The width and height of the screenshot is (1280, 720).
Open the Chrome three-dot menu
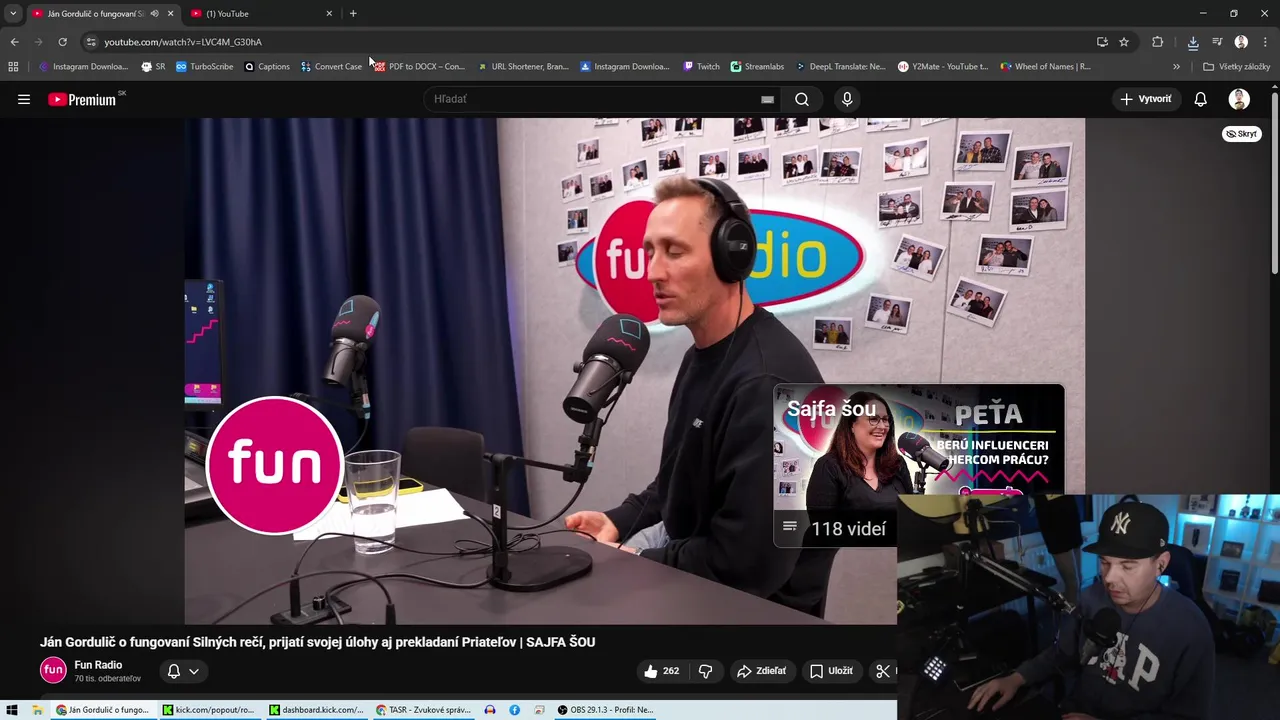(x=1266, y=42)
